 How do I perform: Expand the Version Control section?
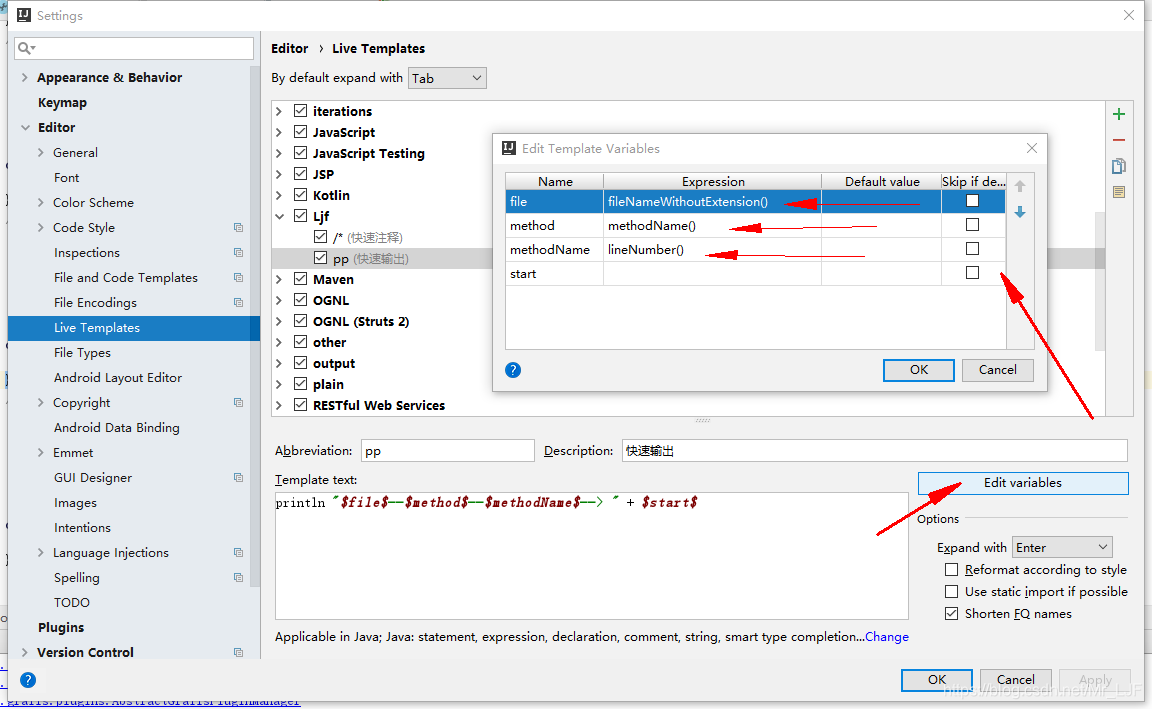point(25,652)
